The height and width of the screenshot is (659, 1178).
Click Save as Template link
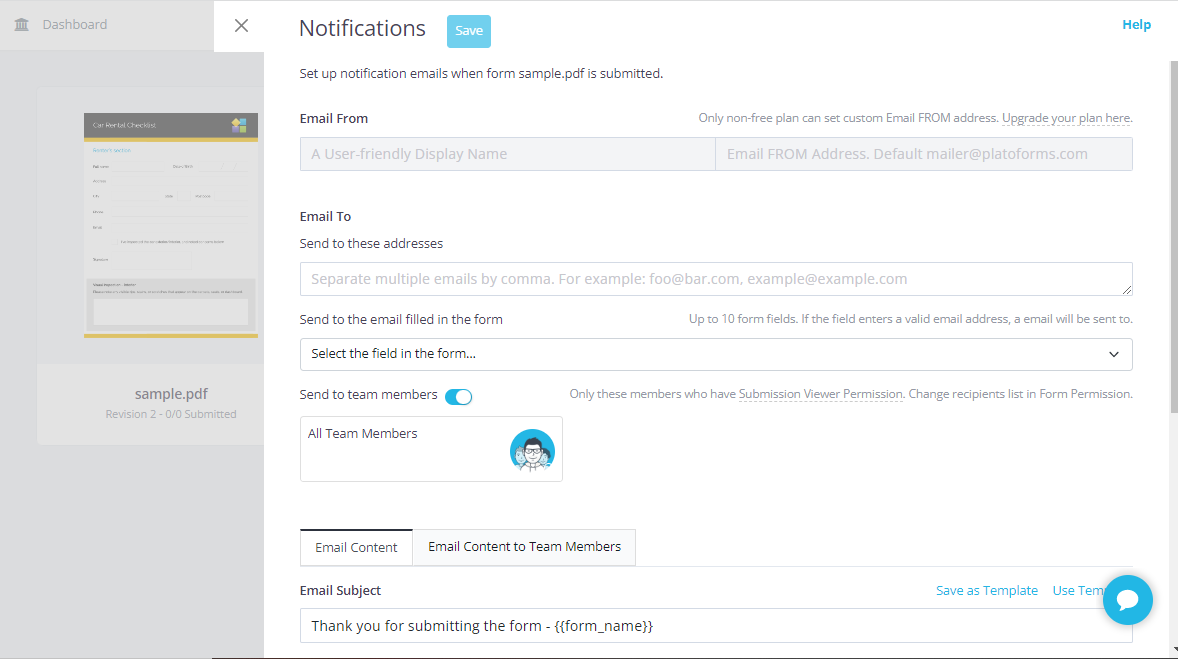(986, 591)
